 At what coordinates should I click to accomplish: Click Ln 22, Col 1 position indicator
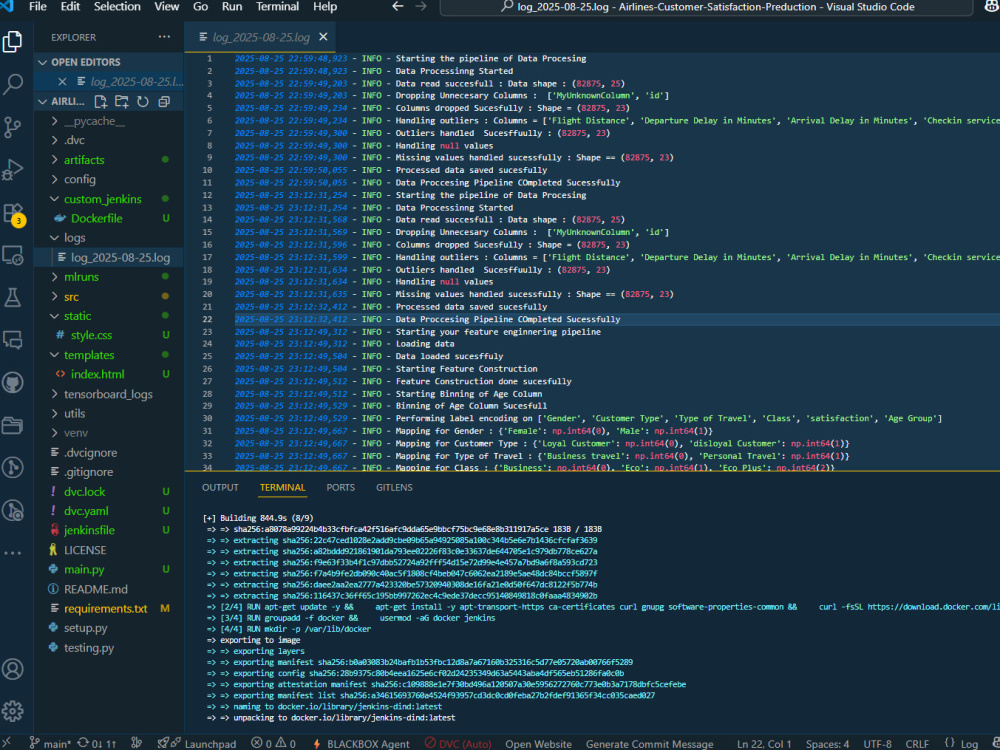click(x=764, y=744)
